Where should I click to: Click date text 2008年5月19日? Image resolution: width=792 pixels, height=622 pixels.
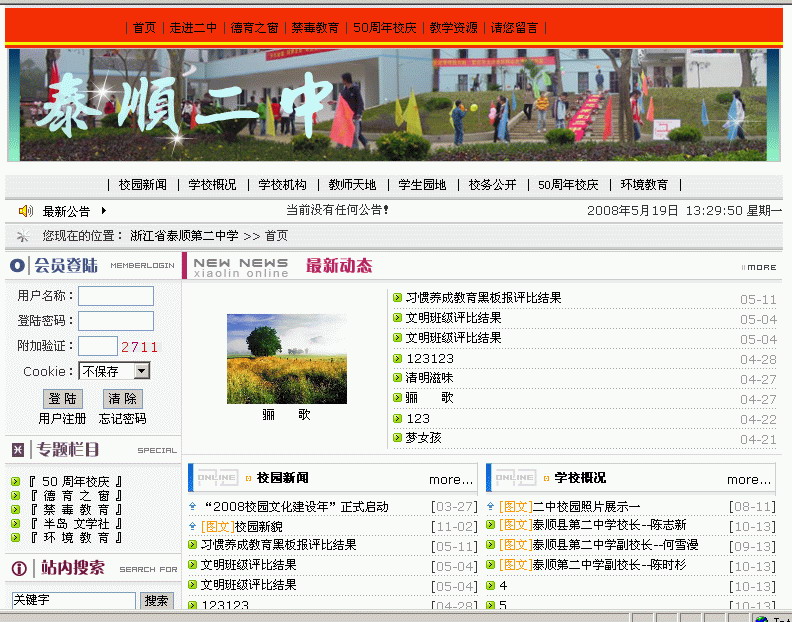(632, 211)
